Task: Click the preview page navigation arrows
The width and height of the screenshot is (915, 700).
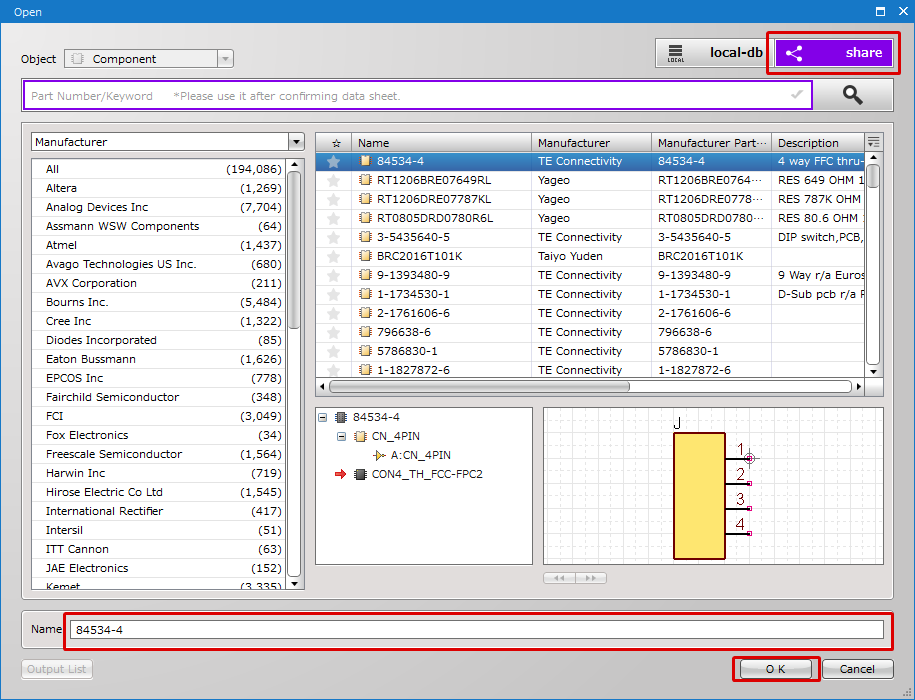Action: coord(575,578)
